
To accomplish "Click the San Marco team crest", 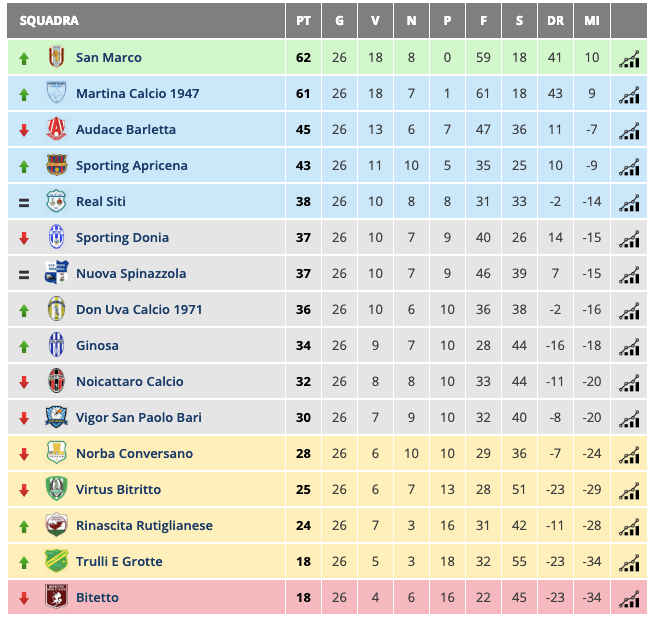I will click(56, 58).
